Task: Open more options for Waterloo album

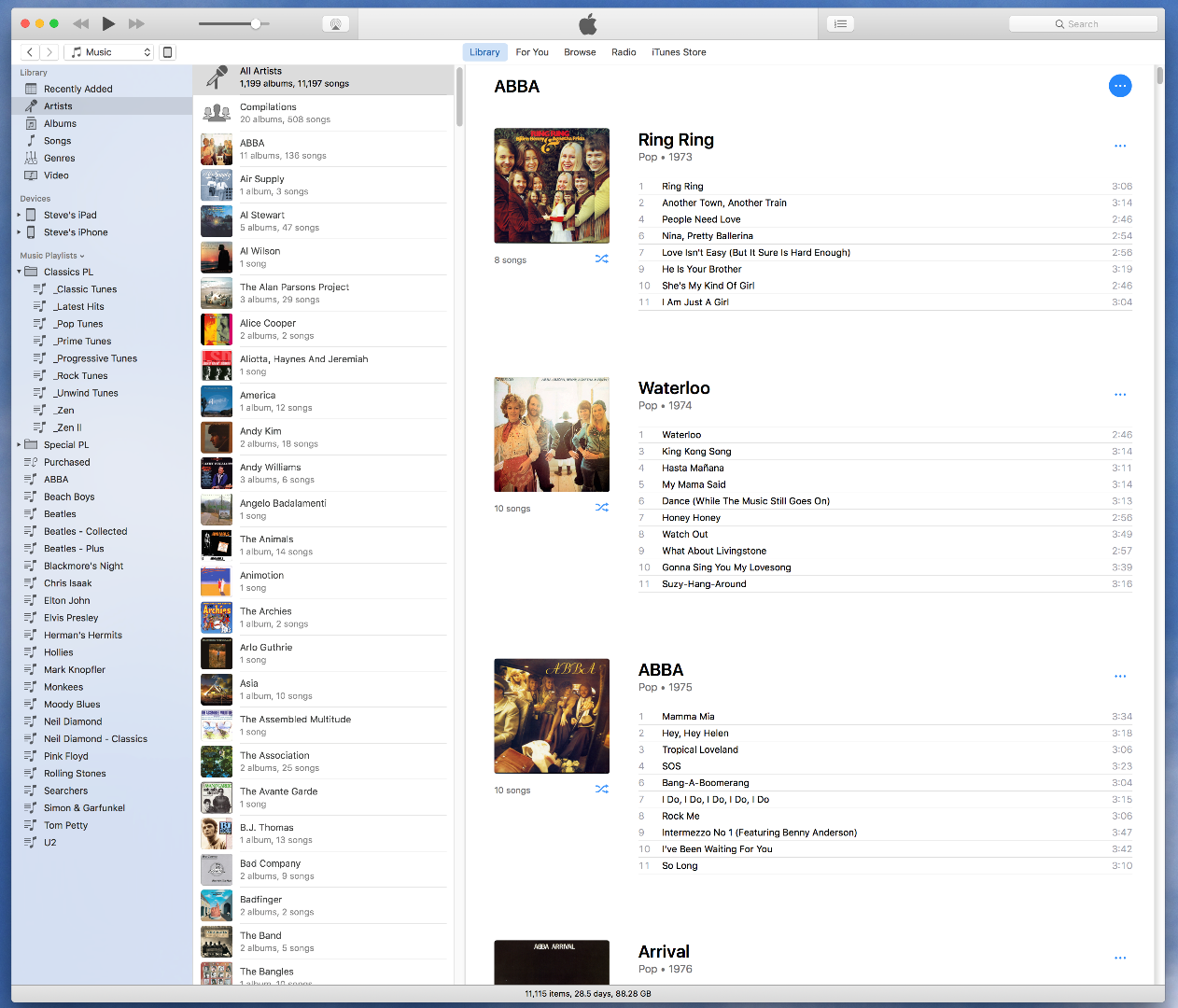Action: (1120, 394)
